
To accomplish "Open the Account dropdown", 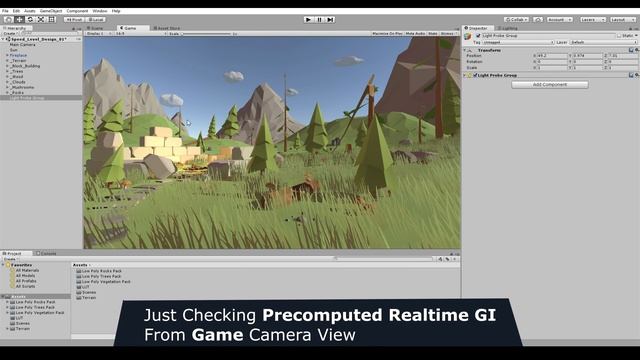I will 559,20.
